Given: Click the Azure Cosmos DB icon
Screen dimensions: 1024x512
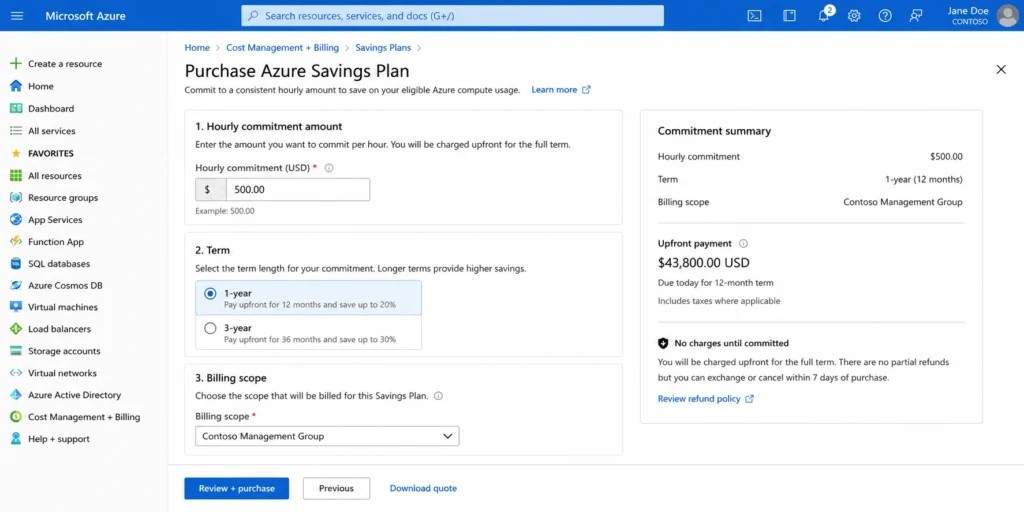Looking at the screenshot, I should (x=16, y=285).
